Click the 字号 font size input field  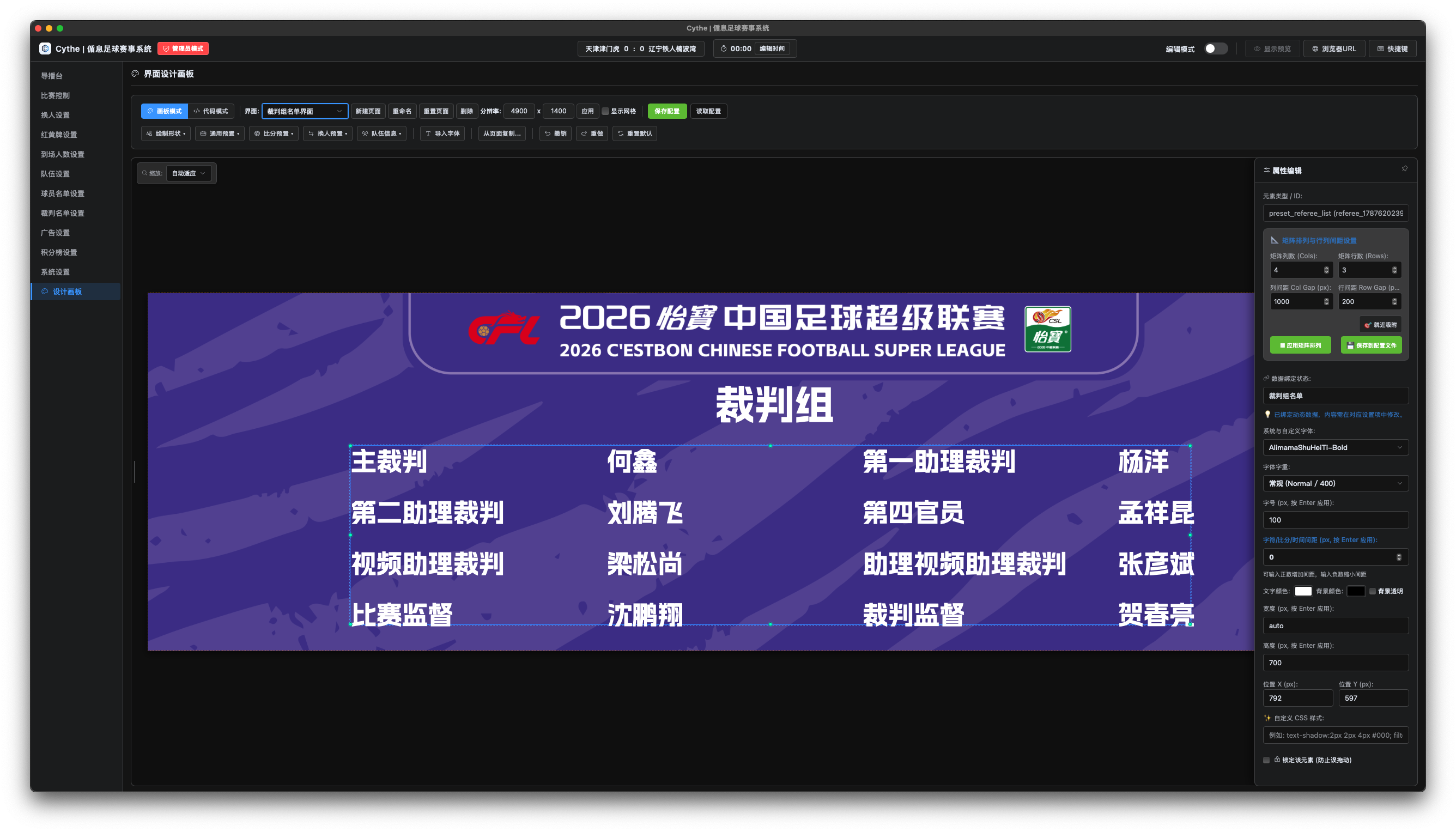click(x=1335, y=520)
